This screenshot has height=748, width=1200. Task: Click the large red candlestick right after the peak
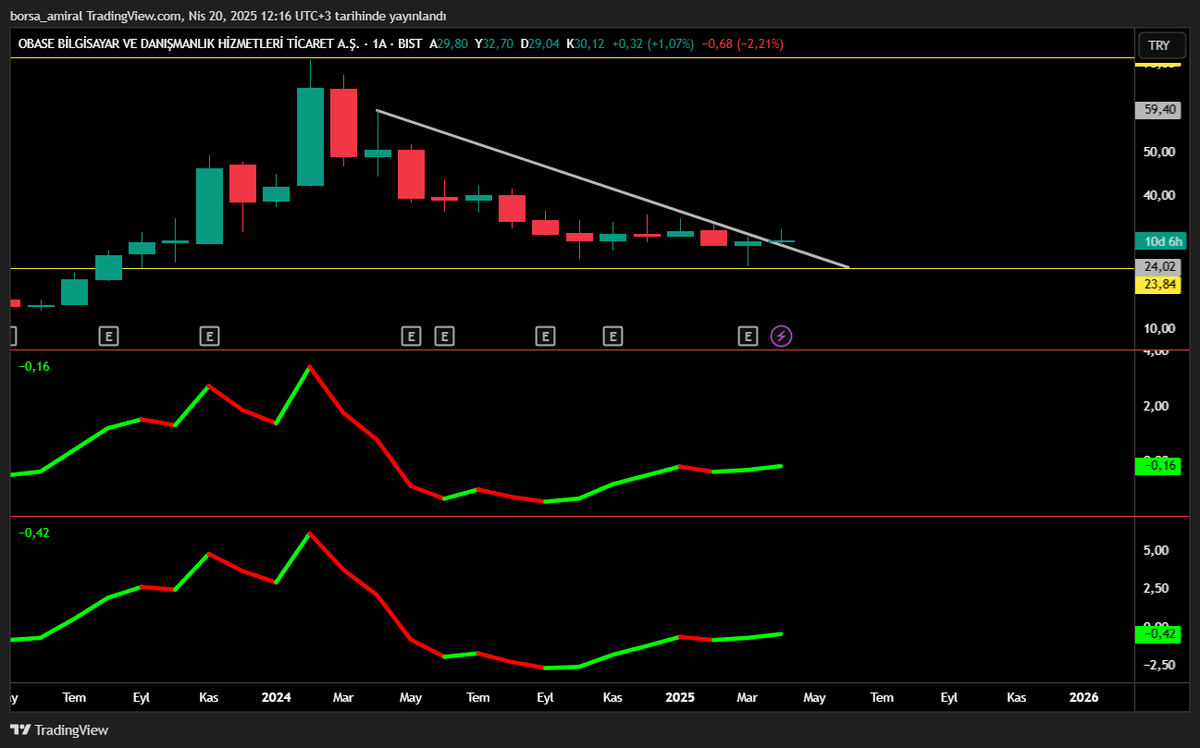[344, 123]
